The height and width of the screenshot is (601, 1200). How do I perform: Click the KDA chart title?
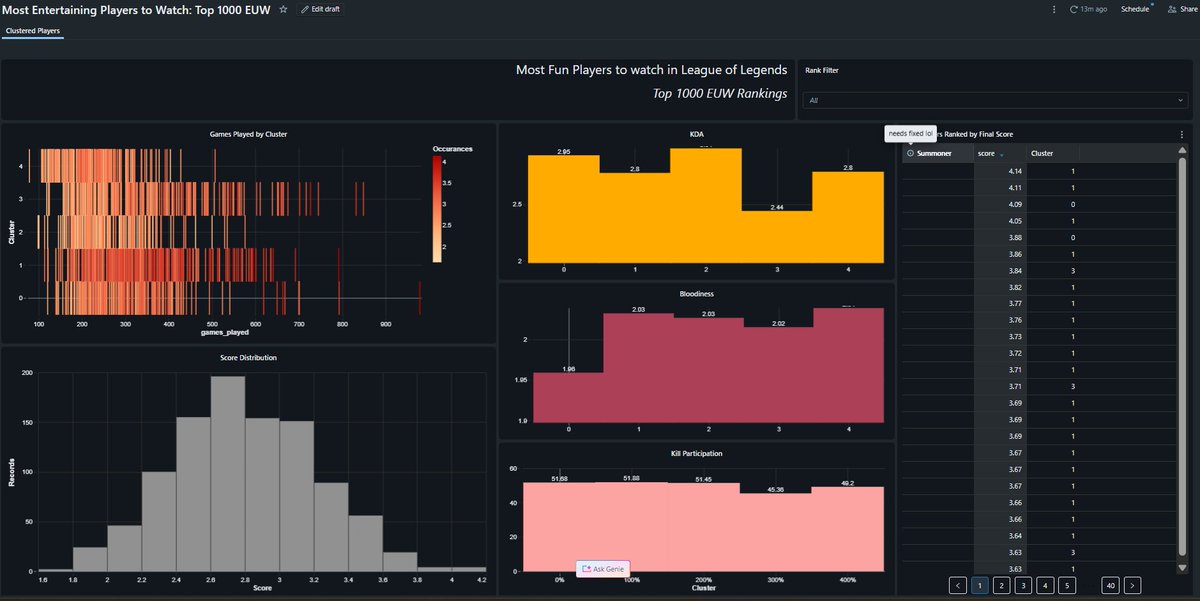696,132
